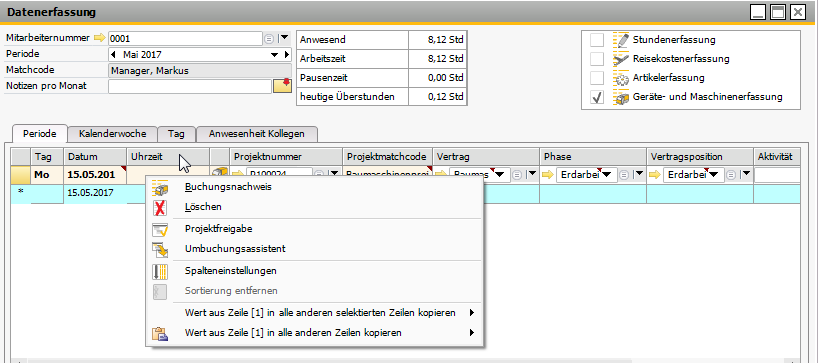The width and height of the screenshot is (818, 363).
Task: Open the Mitarbeiternummer selection list circle icon
Action: pos(269,39)
